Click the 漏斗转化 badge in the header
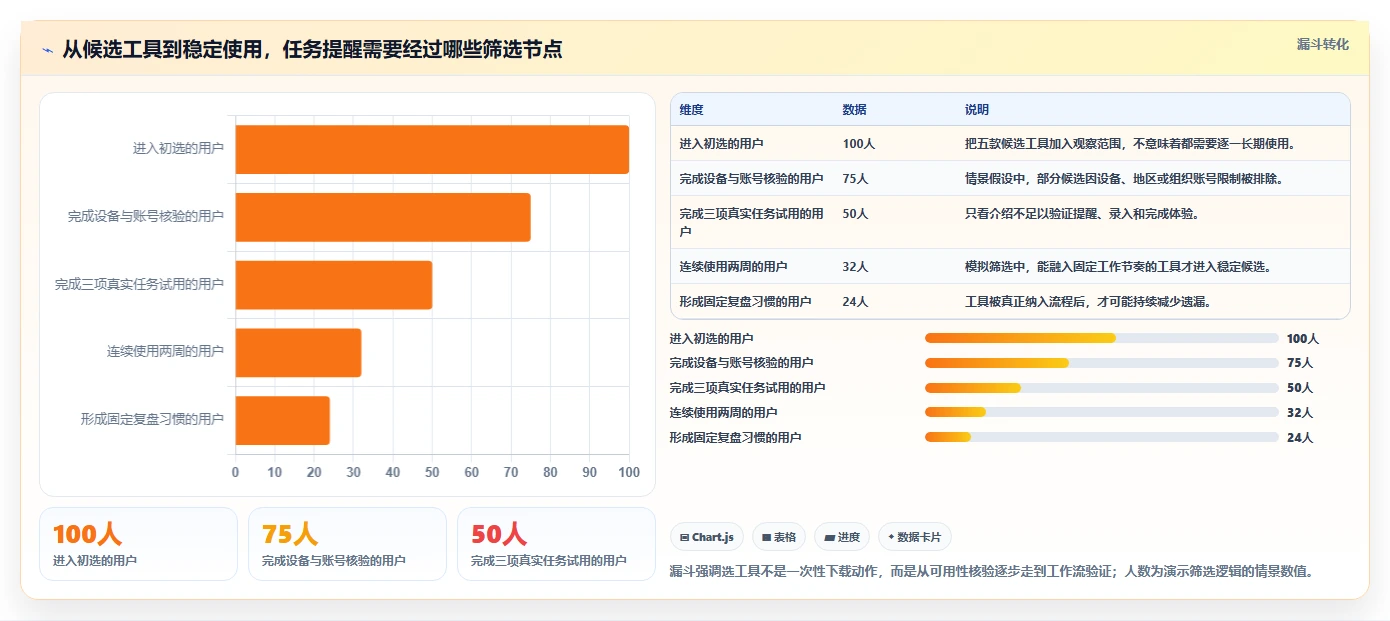The width and height of the screenshot is (1390, 621). click(x=1323, y=44)
